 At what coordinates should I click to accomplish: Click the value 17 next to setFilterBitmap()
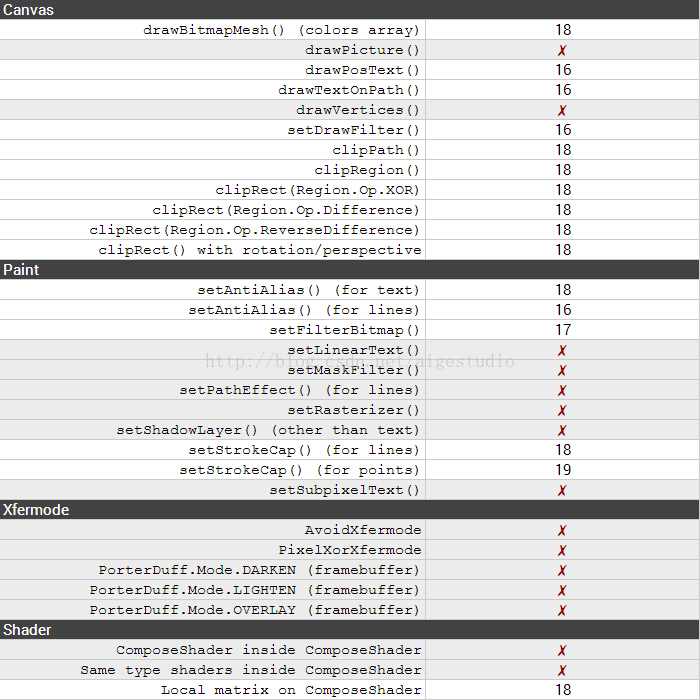coord(563,330)
